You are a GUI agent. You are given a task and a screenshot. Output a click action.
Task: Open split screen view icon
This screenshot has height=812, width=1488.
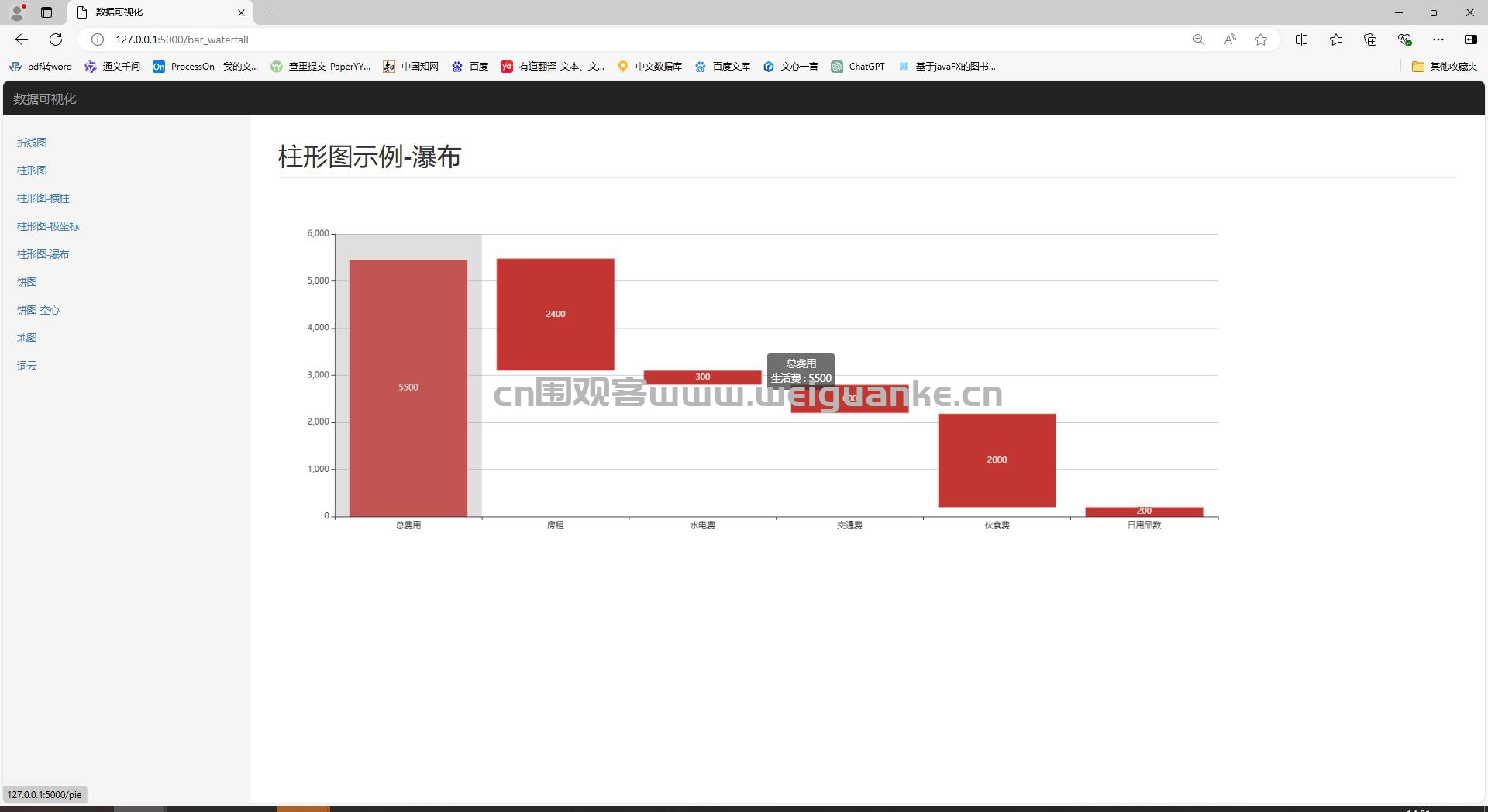[1301, 40]
